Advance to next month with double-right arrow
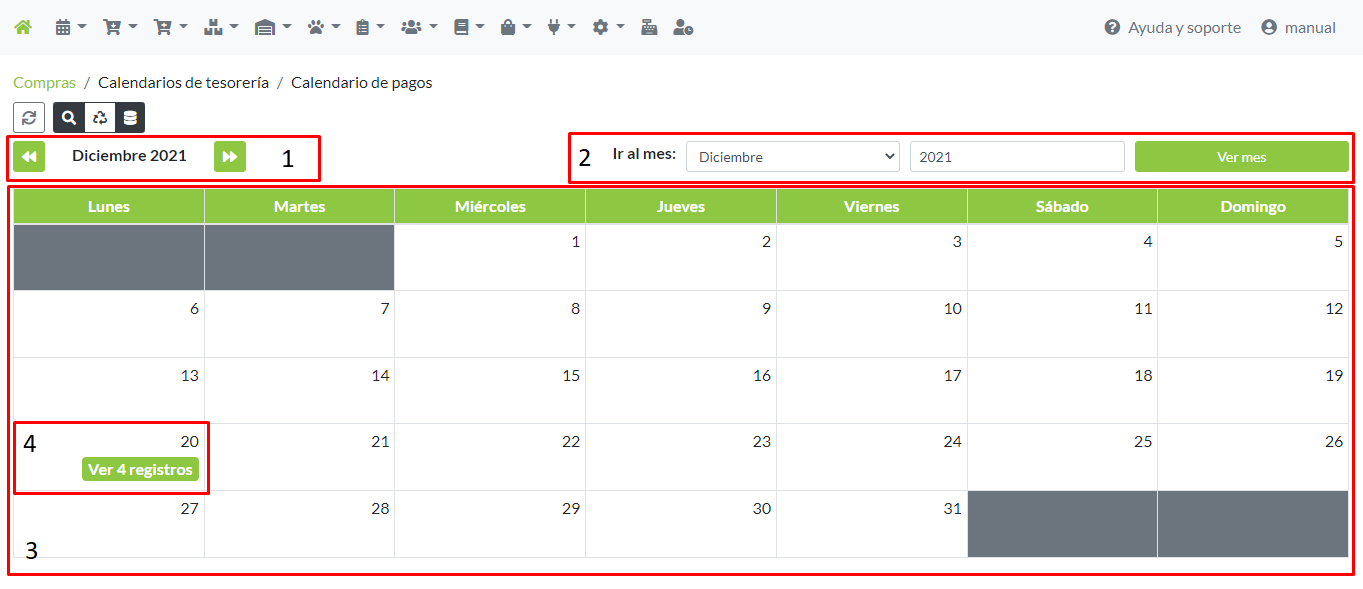 230,156
